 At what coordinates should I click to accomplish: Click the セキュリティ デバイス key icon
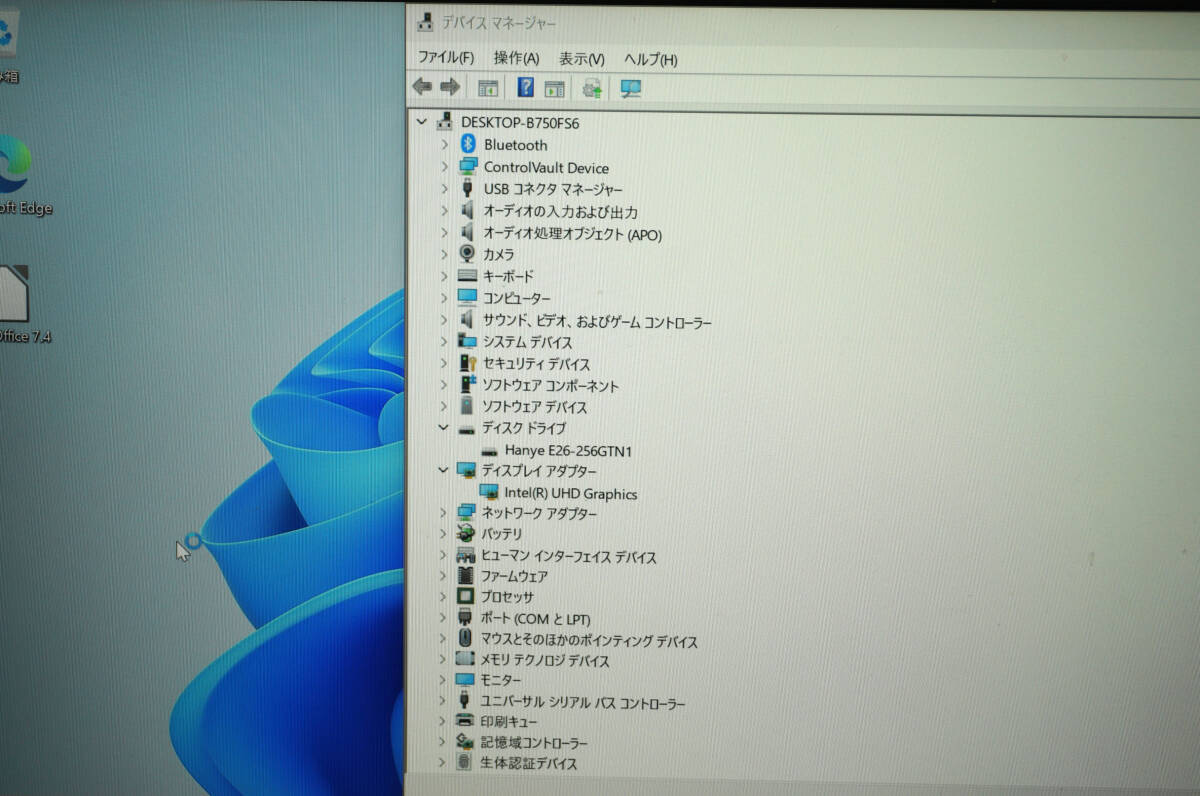[x=467, y=363]
